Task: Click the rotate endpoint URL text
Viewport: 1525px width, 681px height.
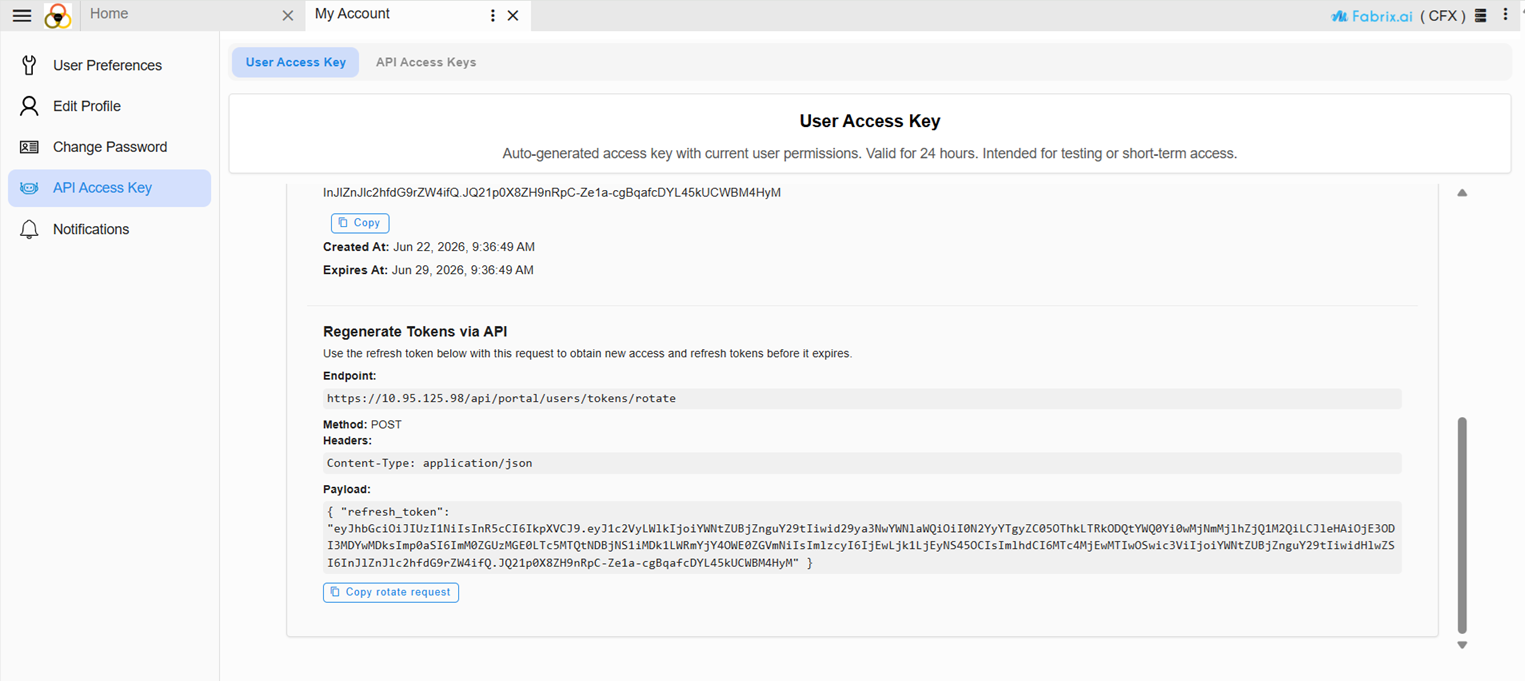Action: [x=501, y=398]
